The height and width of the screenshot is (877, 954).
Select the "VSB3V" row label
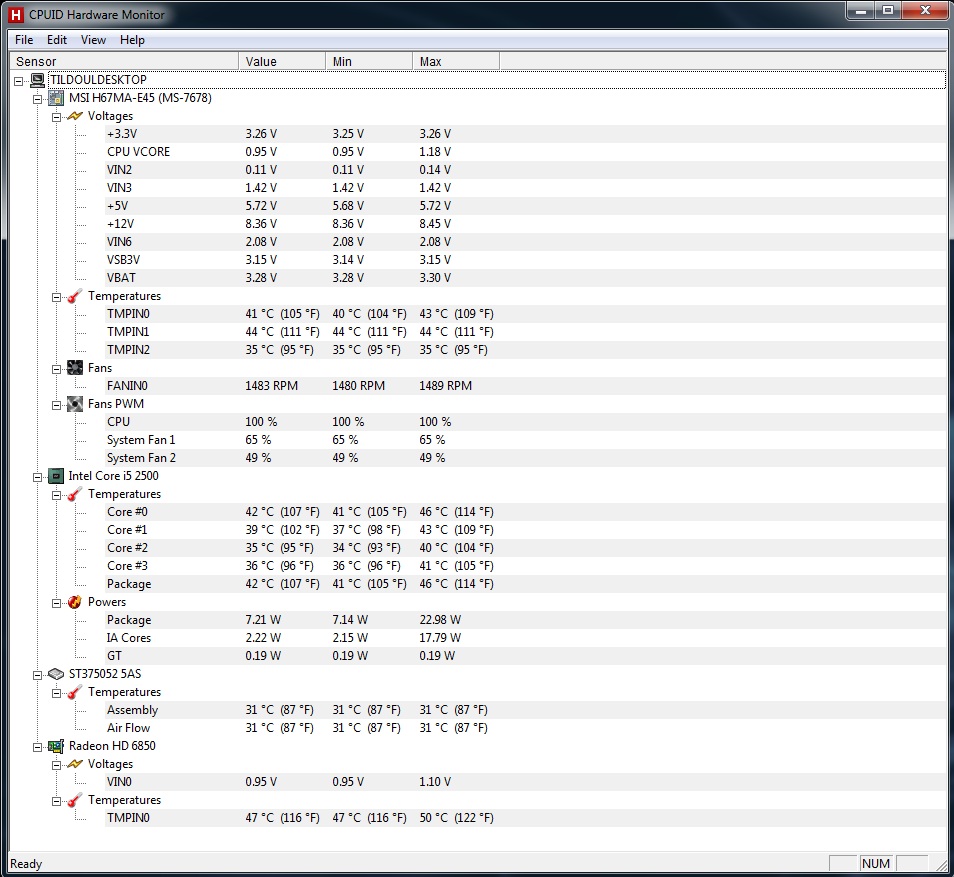tap(124, 260)
